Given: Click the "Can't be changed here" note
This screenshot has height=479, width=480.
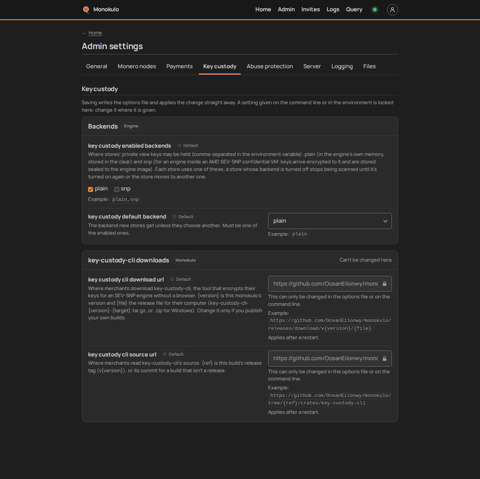Looking at the screenshot, I should point(365,260).
